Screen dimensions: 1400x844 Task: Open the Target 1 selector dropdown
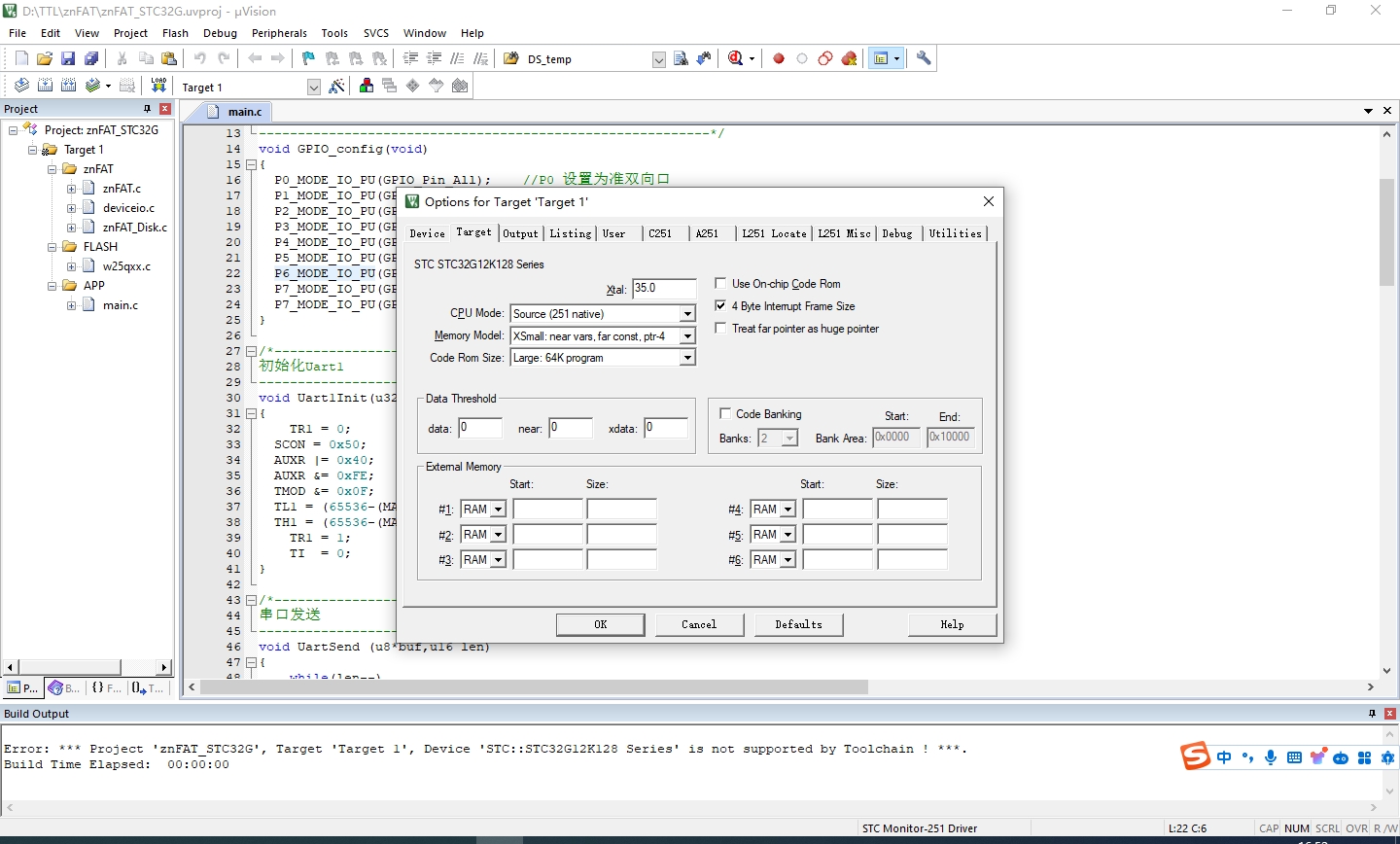pos(314,88)
